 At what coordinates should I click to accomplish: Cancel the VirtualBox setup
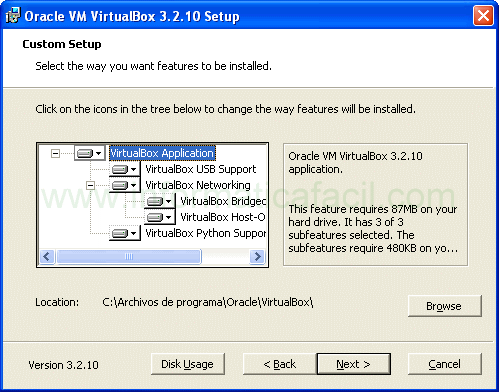click(x=445, y=364)
